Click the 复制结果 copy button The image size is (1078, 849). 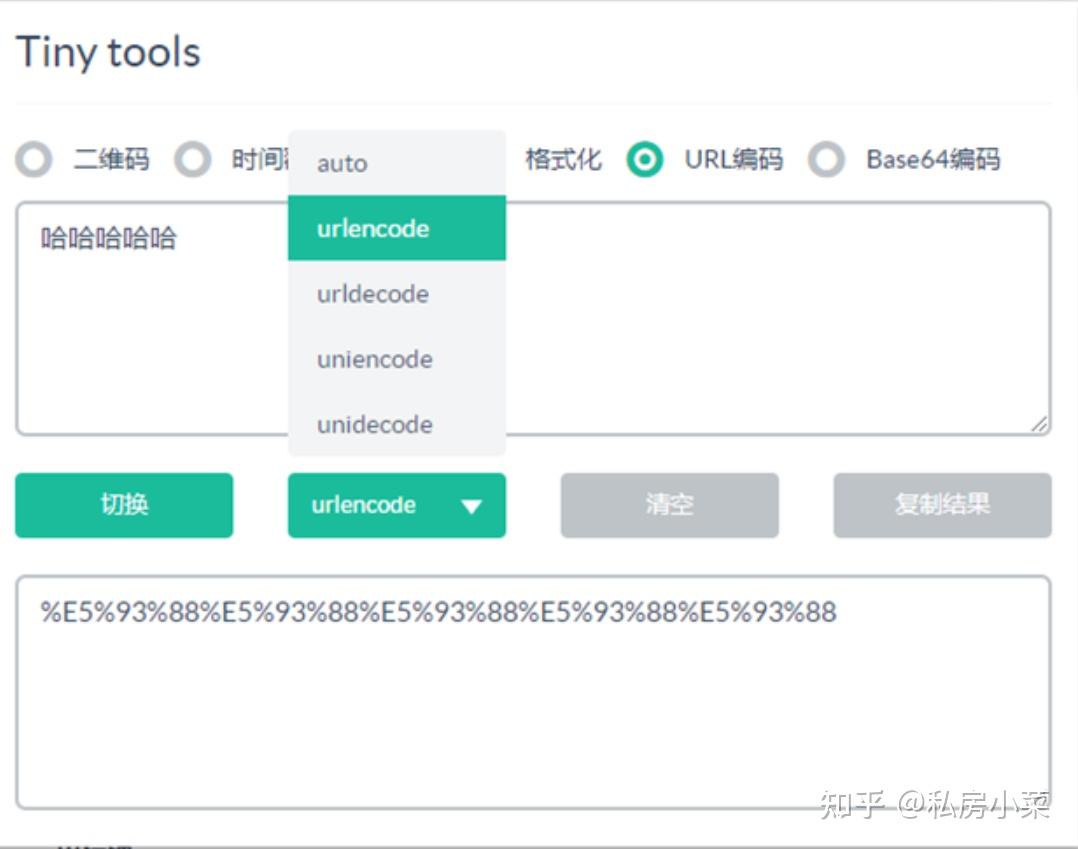[942, 506]
